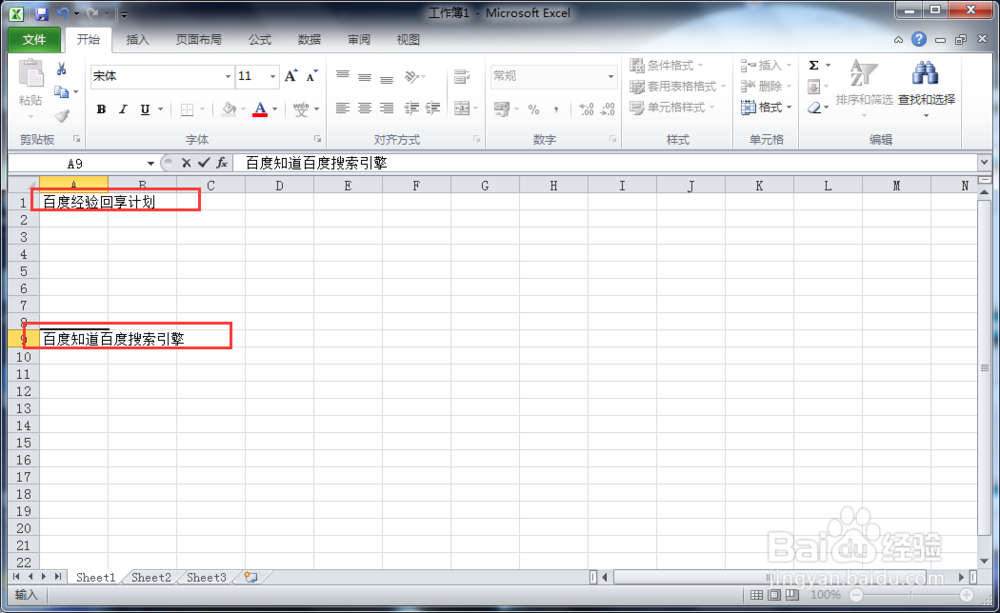
Task: Click the Insert Function fx icon
Action: click(x=221, y=163)
